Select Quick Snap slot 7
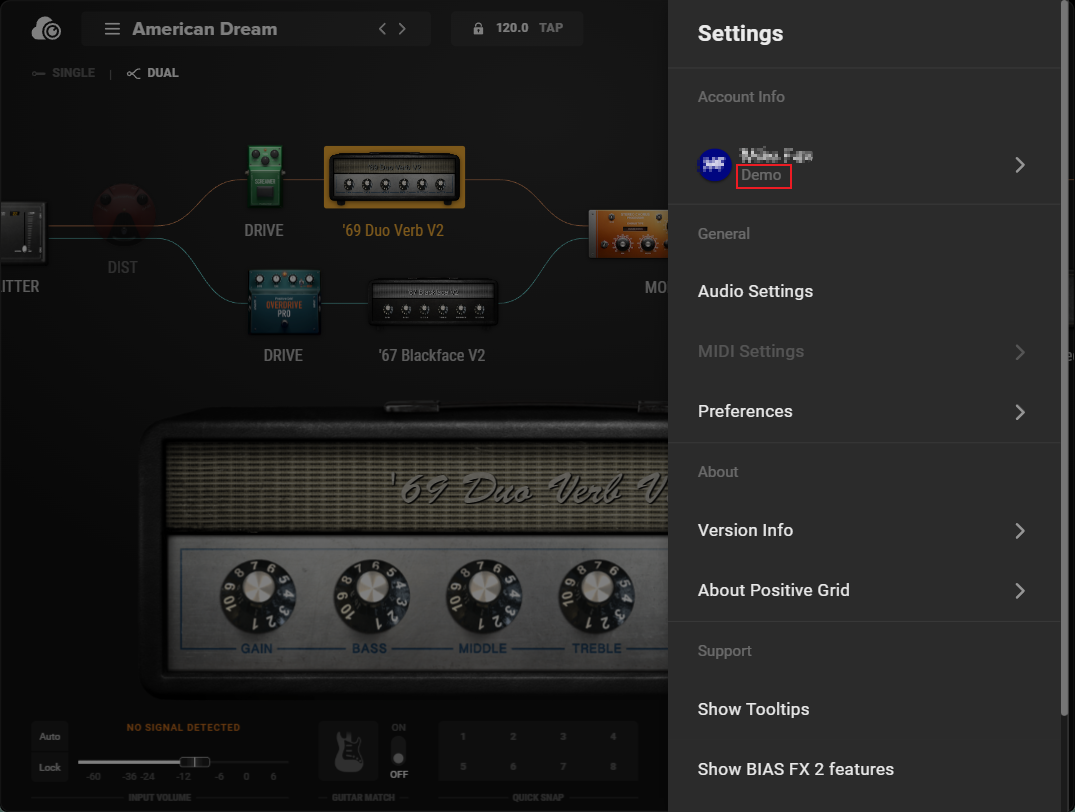 (563, 766)
